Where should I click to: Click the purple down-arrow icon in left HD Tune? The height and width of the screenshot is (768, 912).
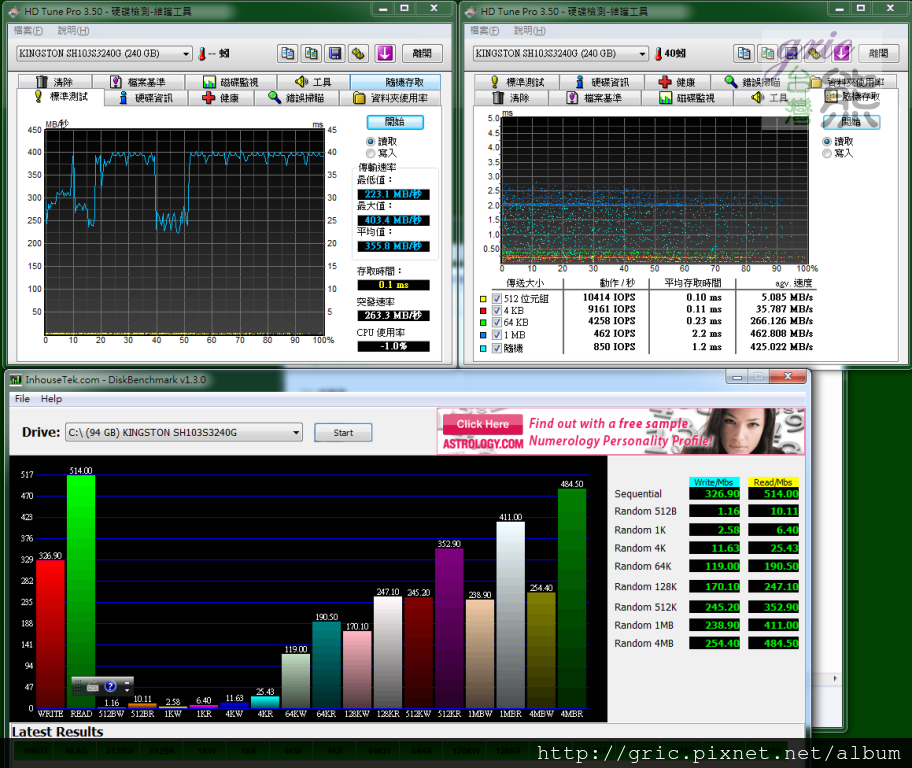click(x=383, y=53)
